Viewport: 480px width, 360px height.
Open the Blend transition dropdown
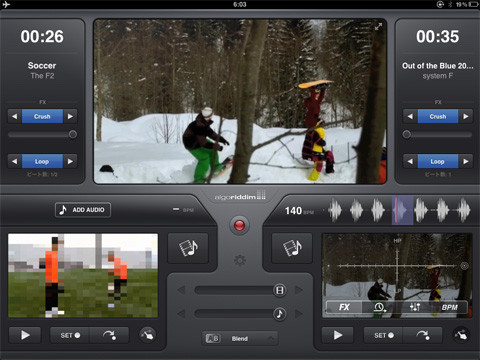click(240, 338)
